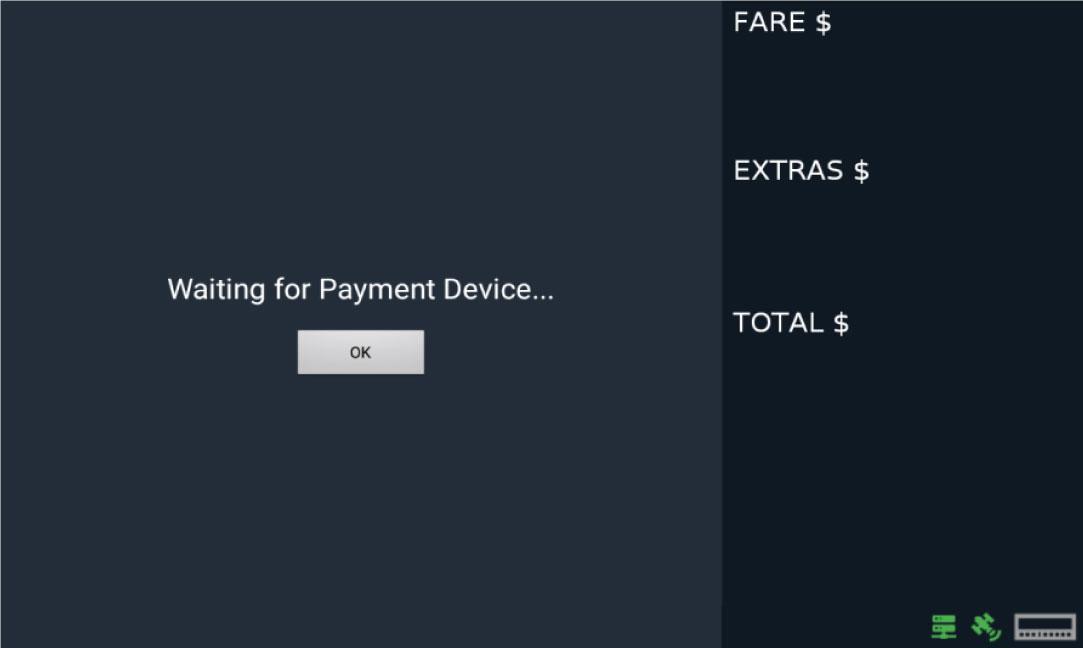Image resolution: width=1083 pixels, height=648 pixels.
Task: Acknowledge payment device wait with OK
Action: (x=360, y=352)
